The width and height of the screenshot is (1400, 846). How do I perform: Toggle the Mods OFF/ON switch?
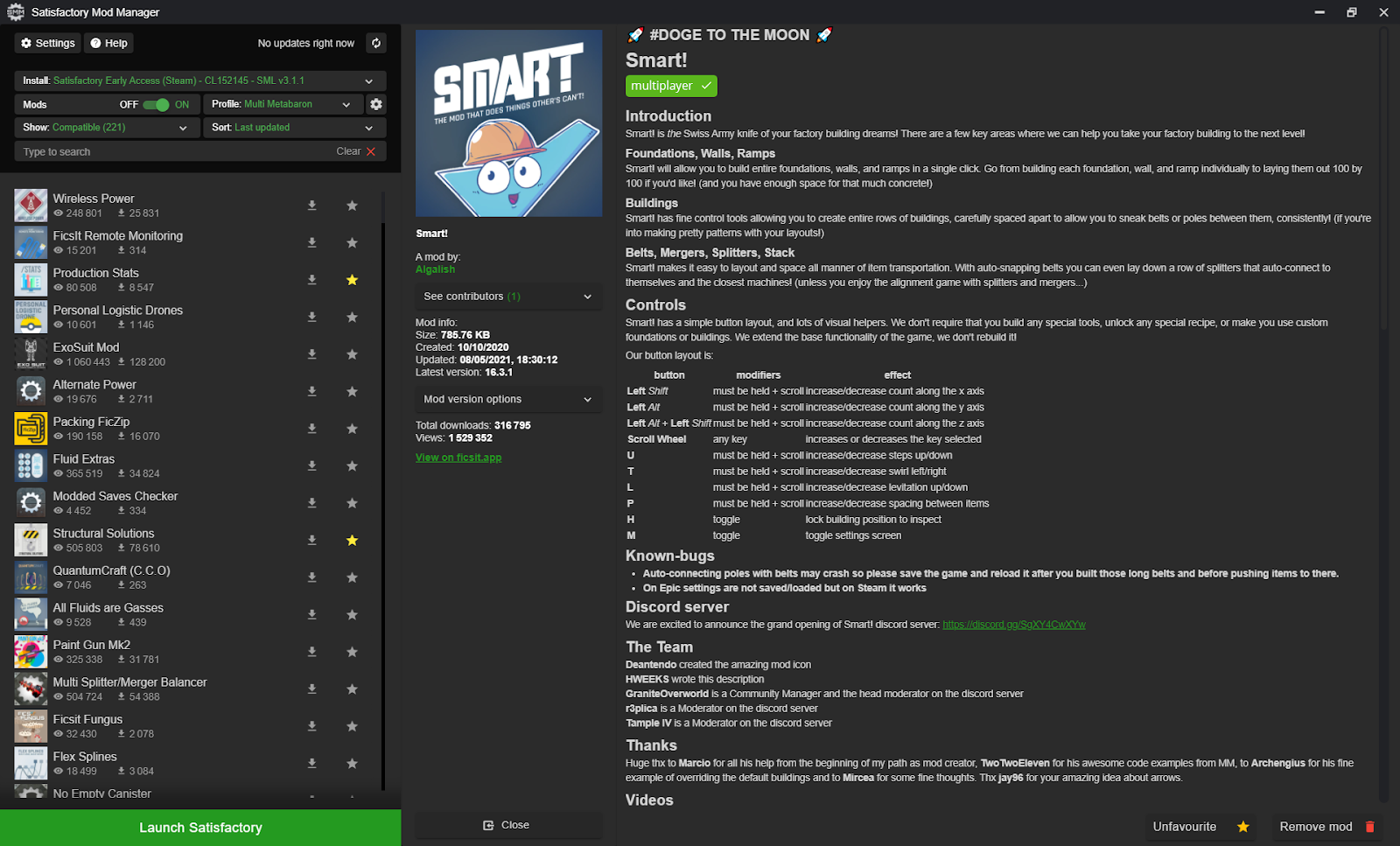click(x=156, y=104)
